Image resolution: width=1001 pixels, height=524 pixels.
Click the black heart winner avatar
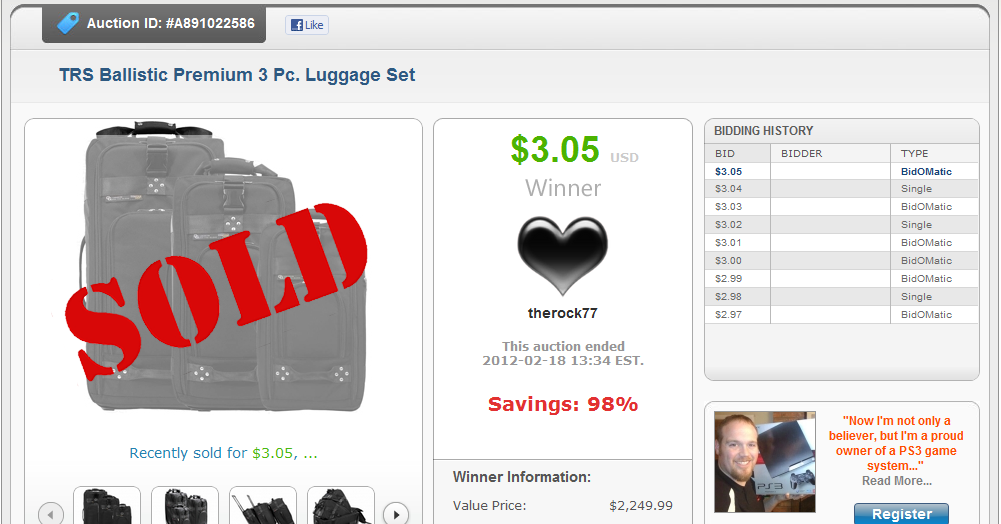pos(562,255)
